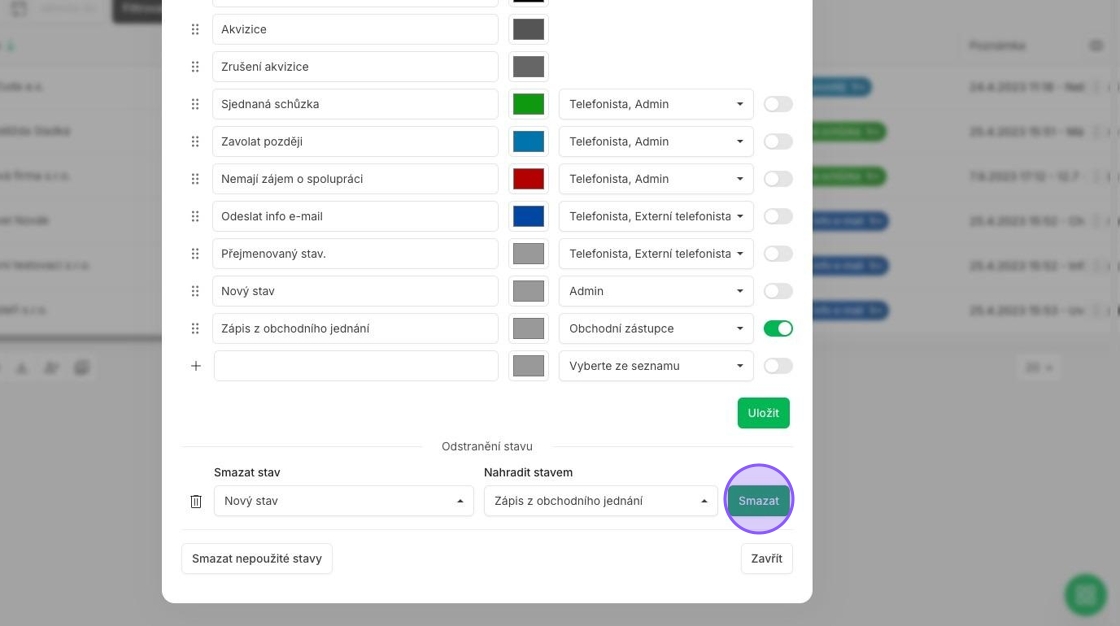Enable toggle for Sjednaná schůzka row
This screenshot has width=1120, height=626.
tap(777, 104)
